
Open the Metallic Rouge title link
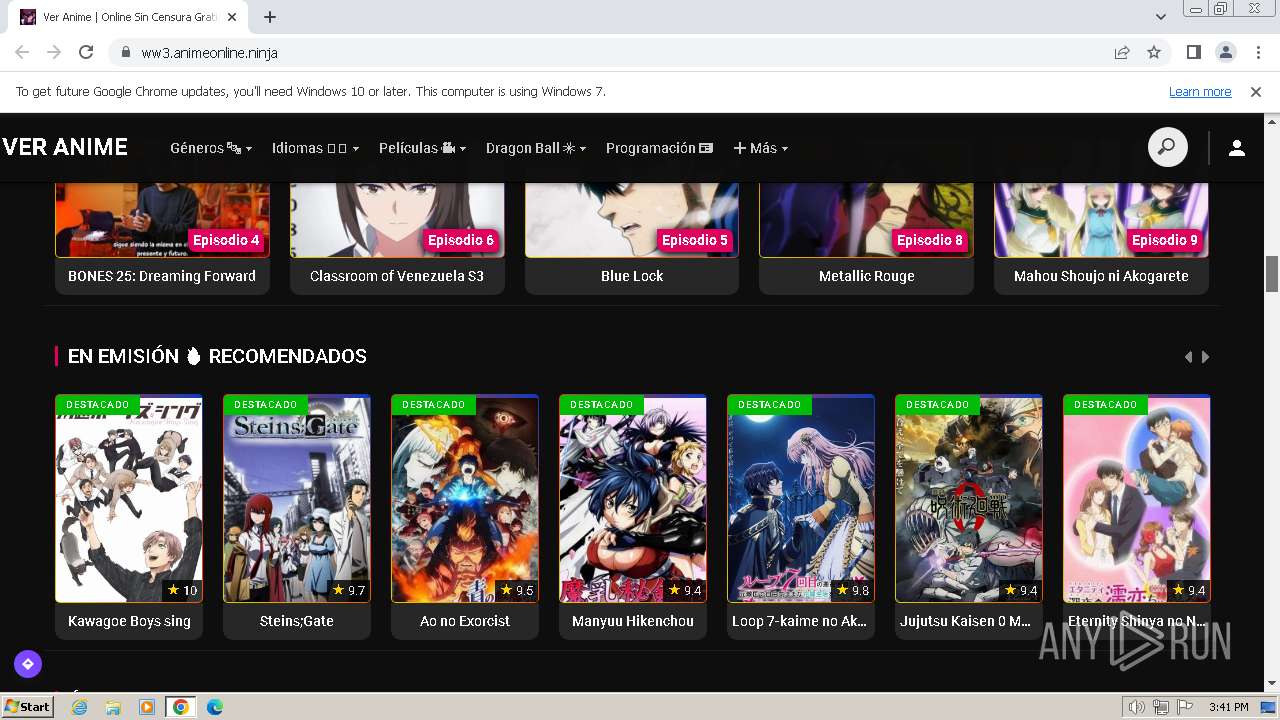pos(867,276)
